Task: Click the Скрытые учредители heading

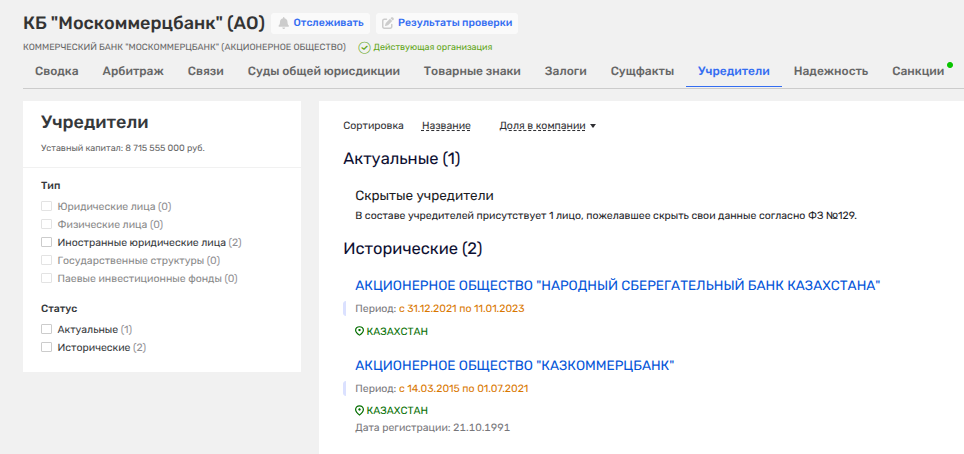Action: point(425,196)
